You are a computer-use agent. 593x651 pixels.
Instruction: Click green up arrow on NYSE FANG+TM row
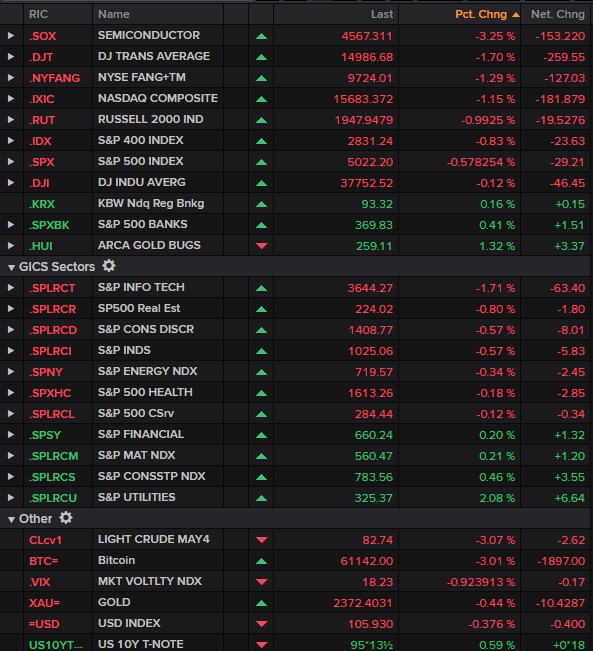coord(261,78)
